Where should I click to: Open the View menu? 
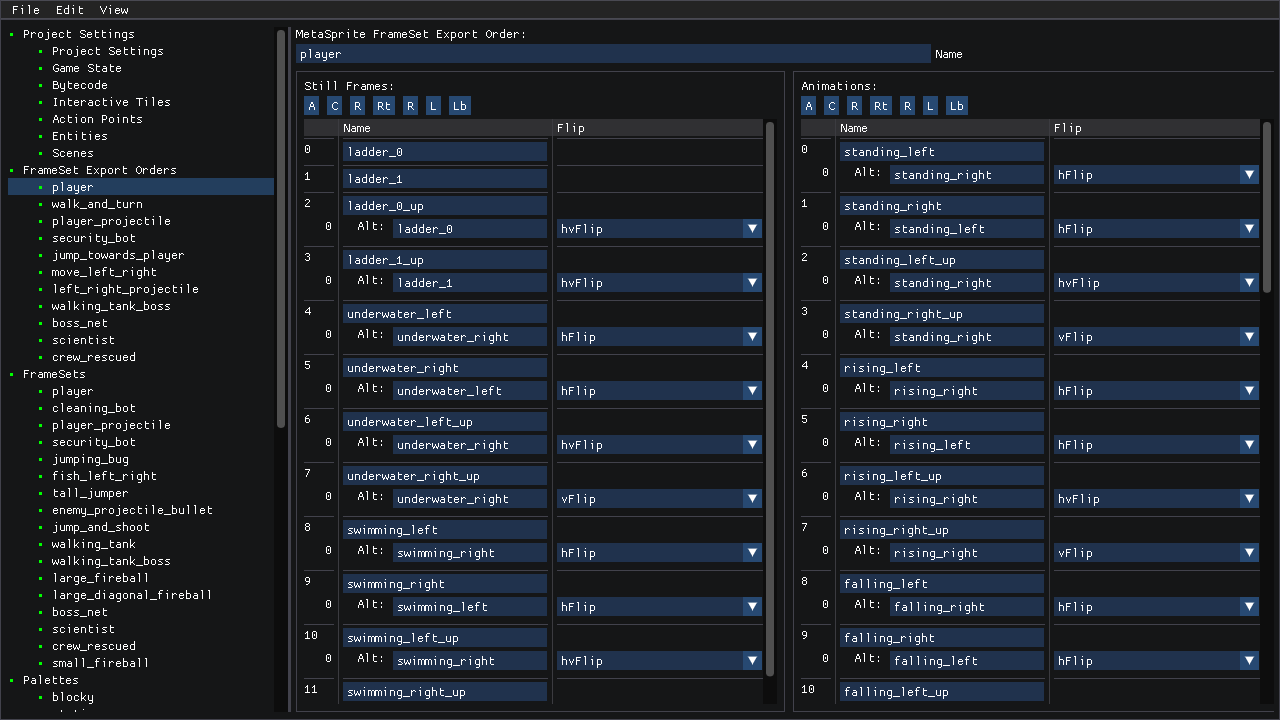[x=114, y=10]
